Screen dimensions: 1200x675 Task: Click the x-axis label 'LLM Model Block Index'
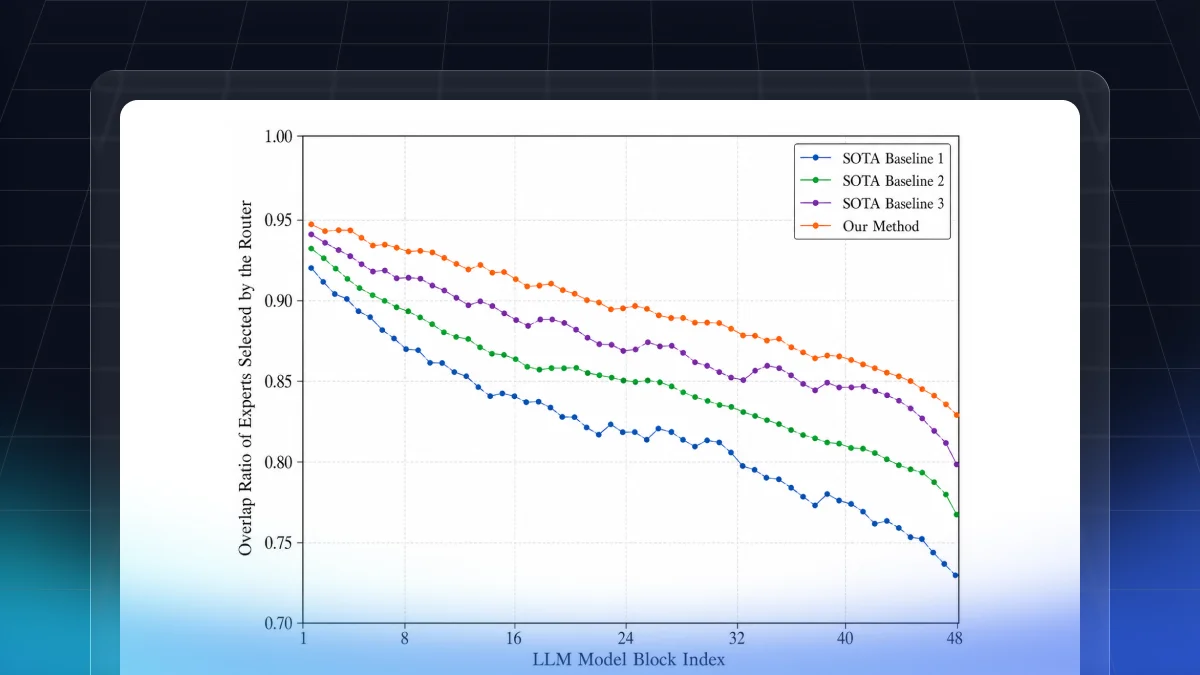tap(630, 659)
